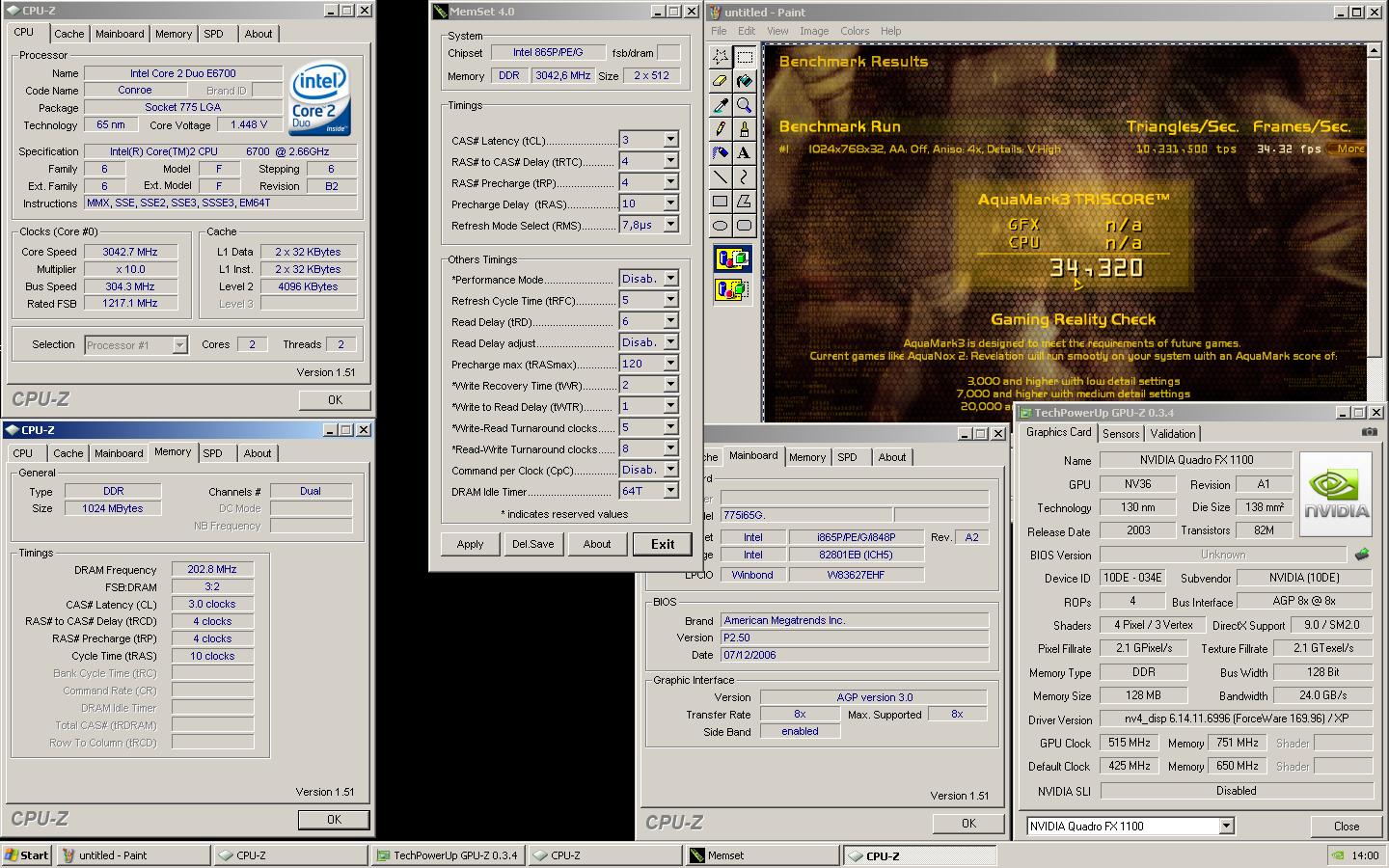The image size is (1389, 868).
Task: Select the Free-Form Select tool in Paint
Action: point(721,57)
